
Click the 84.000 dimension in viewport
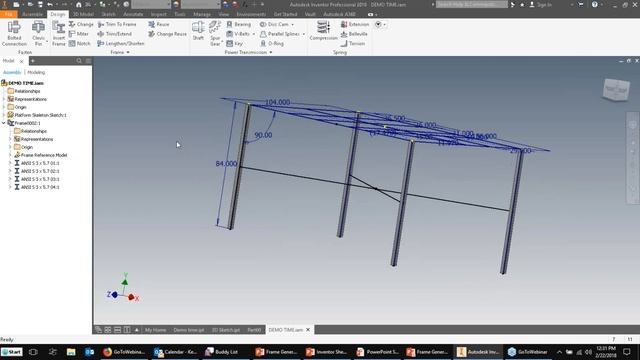pyautogui.click(x=226, y=164)
